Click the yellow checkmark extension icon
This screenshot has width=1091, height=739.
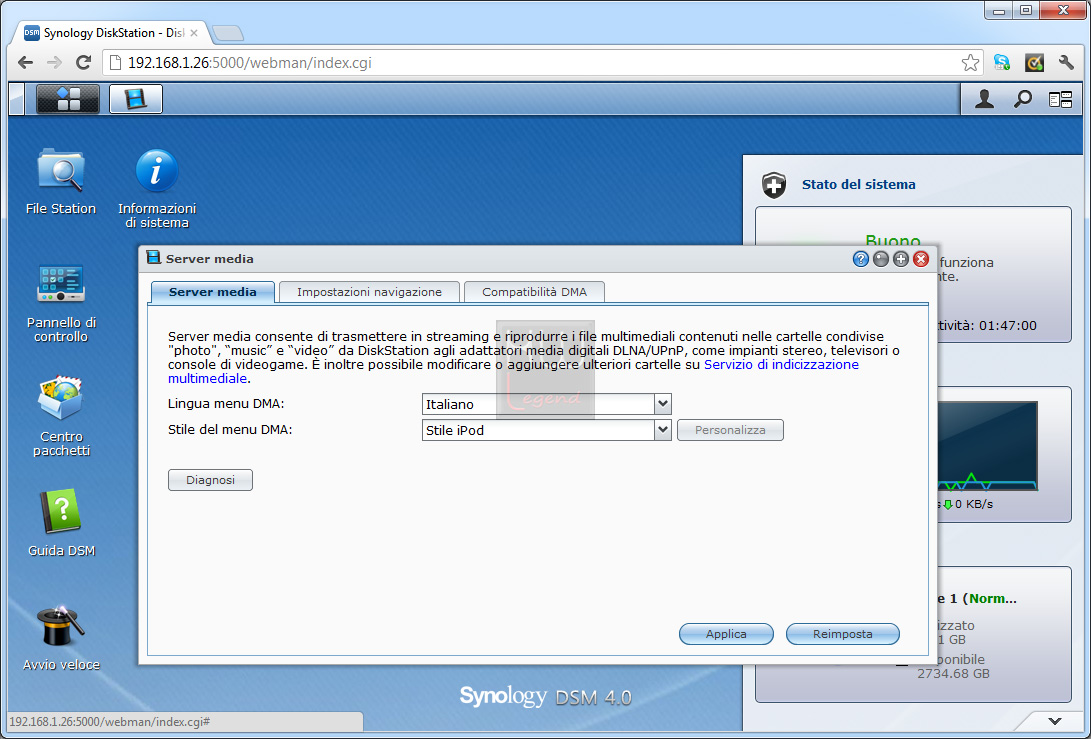coord(1035,63)
